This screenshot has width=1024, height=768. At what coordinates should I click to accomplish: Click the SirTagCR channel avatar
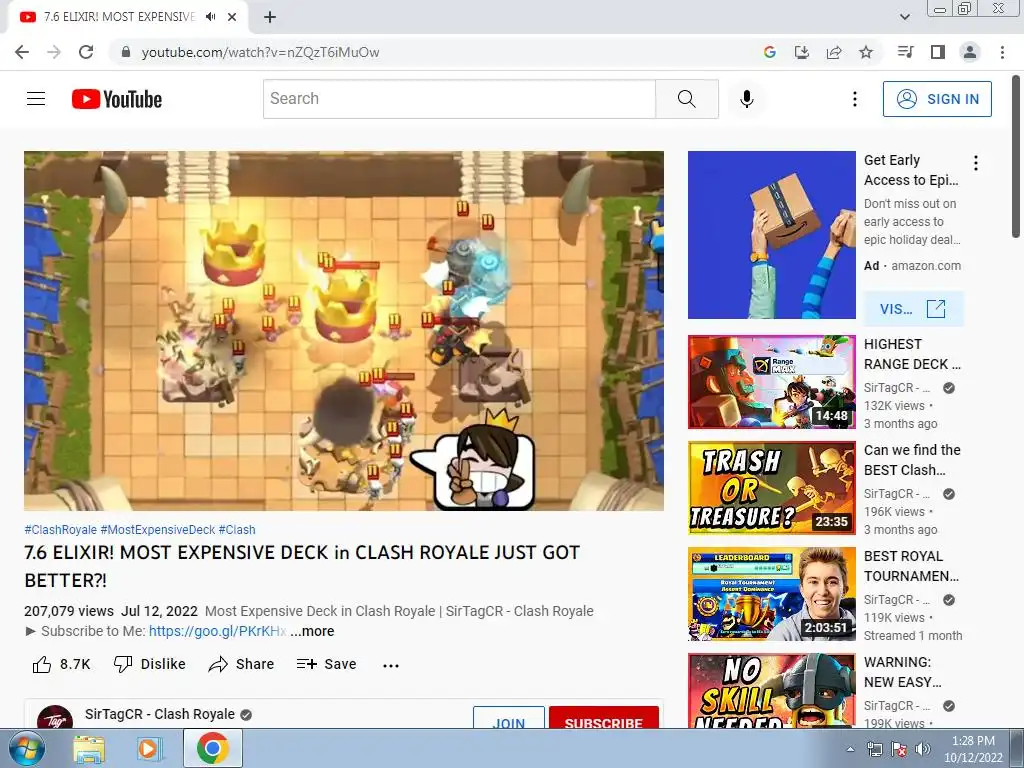pyautogui.click(x=55, y=718)
